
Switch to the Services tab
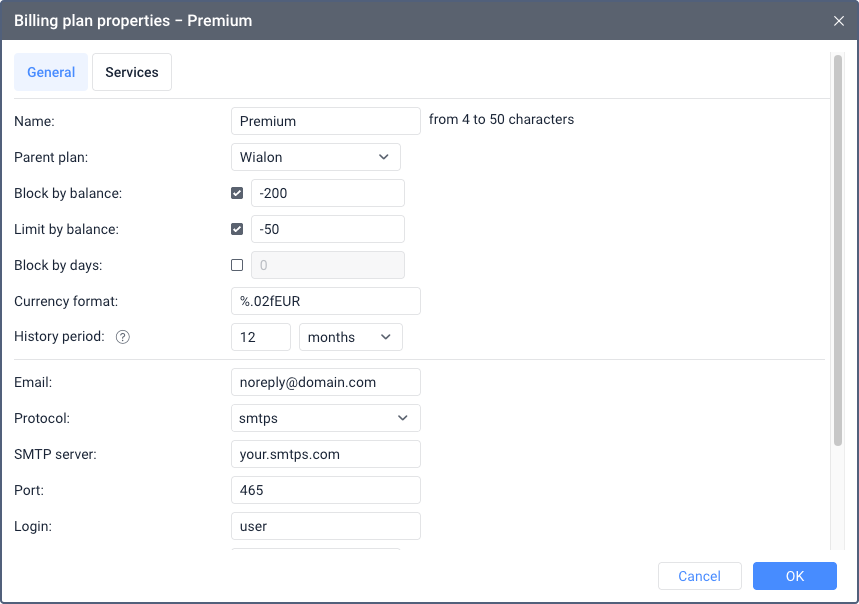[x=132, y=72]
